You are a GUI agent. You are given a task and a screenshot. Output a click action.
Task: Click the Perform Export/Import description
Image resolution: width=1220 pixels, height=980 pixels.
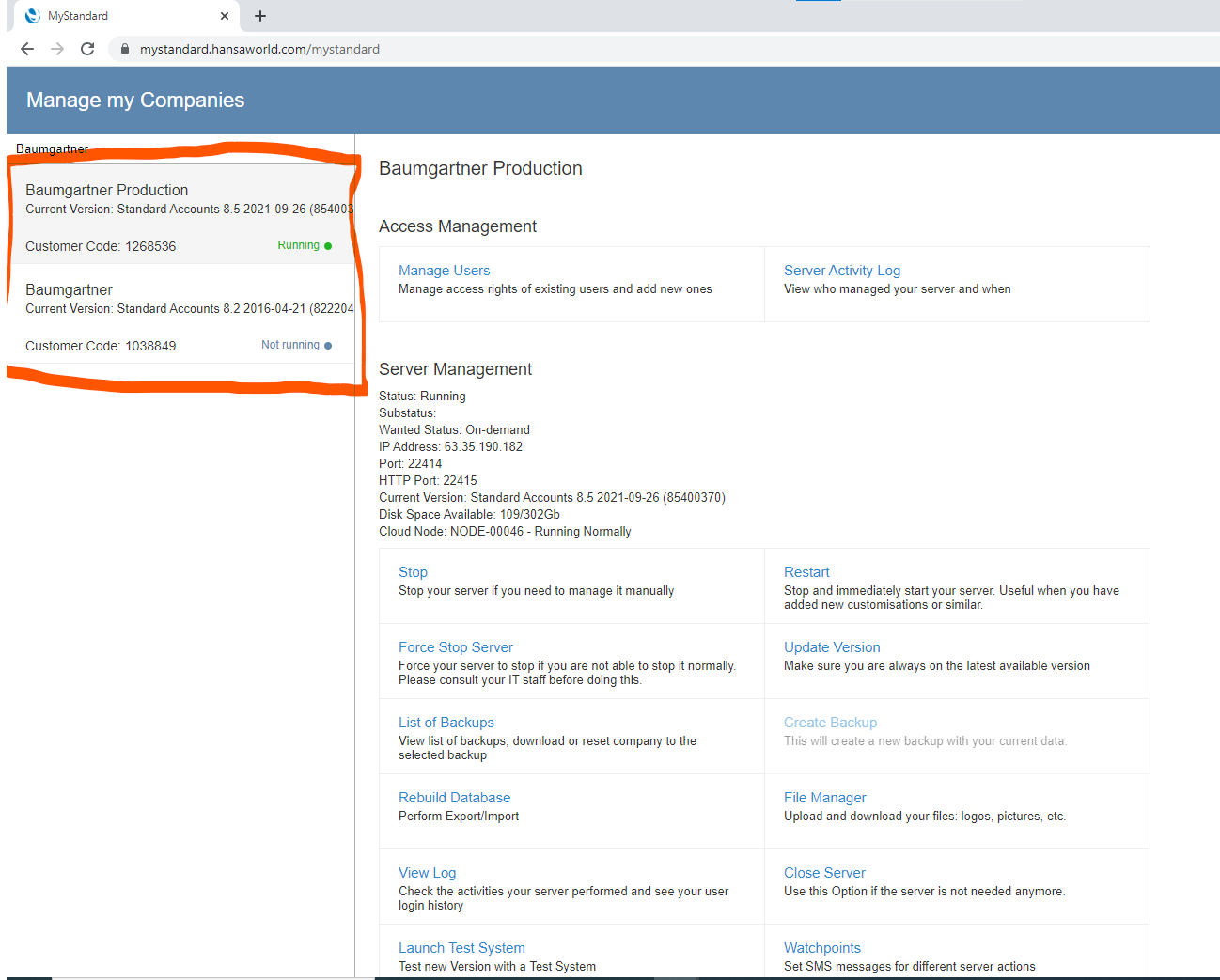tap(459, 817)
